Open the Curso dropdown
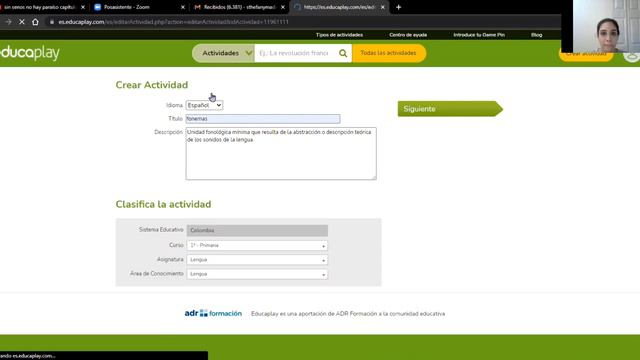Image resolution: width=640 pixels, height=360 pixels. [257, 246]
